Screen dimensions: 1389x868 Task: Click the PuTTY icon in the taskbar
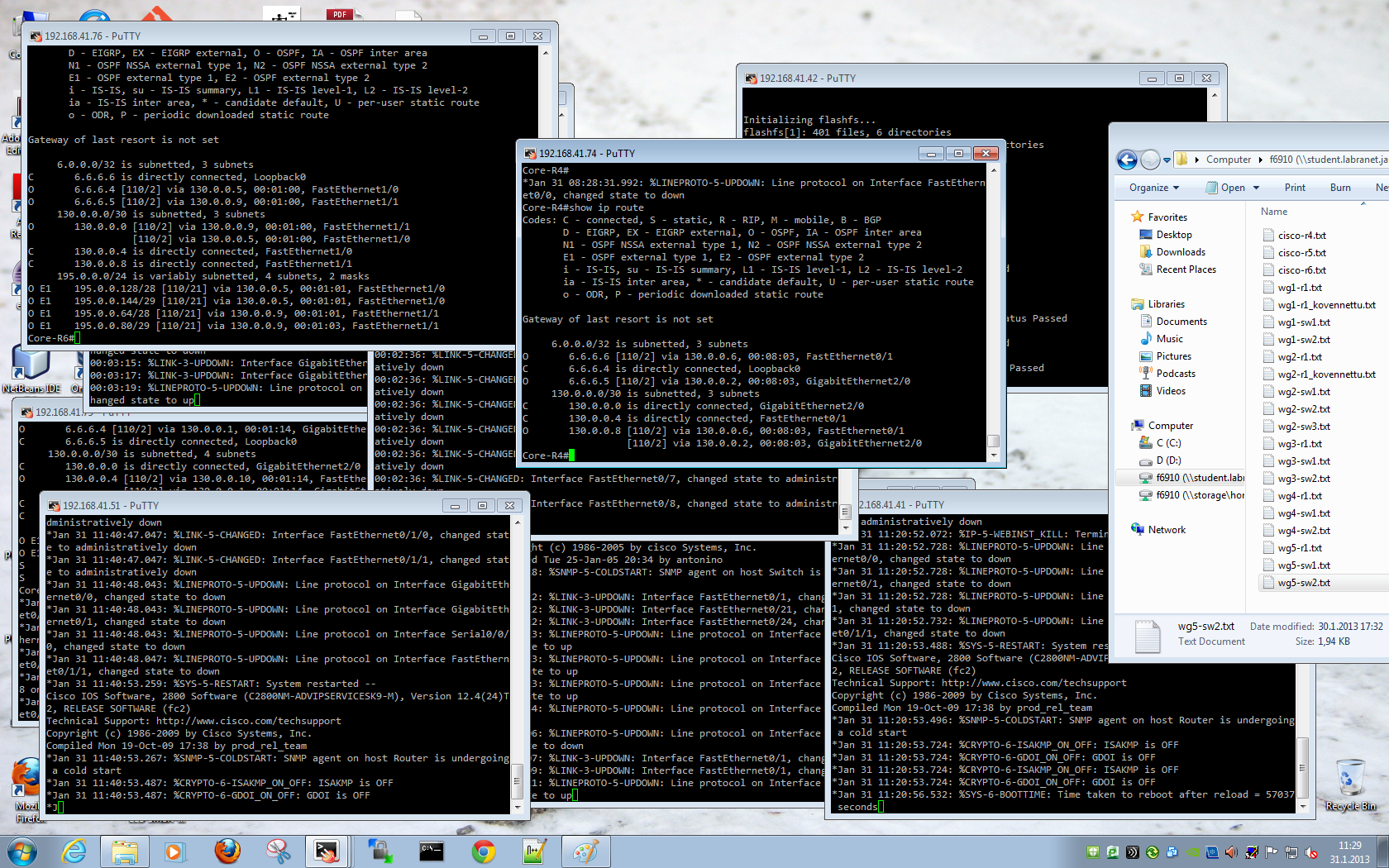pyautogui.click(x=327, y=851)
